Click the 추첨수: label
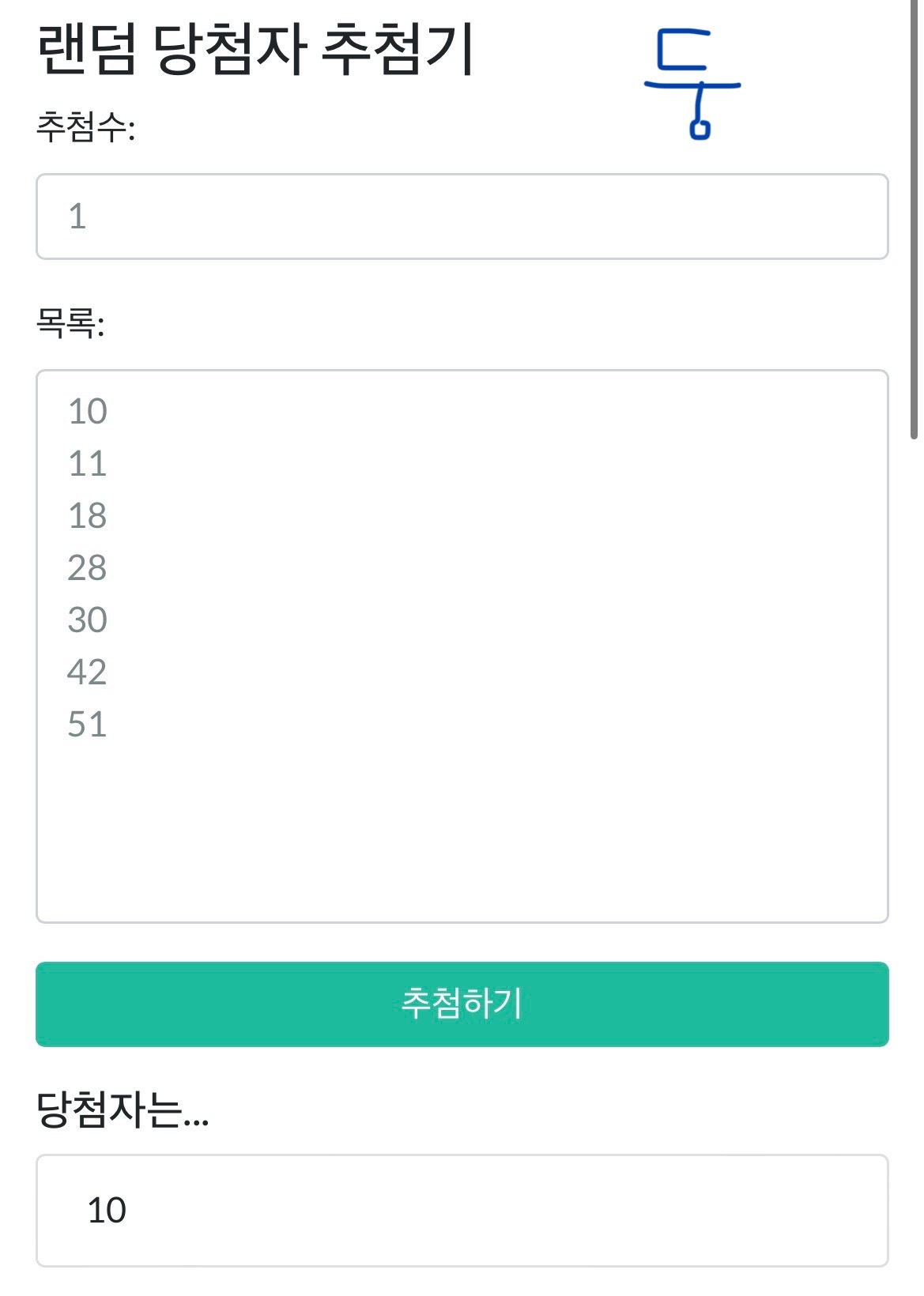This screenshot has height=1296, width=924. (x=85, y=127)
